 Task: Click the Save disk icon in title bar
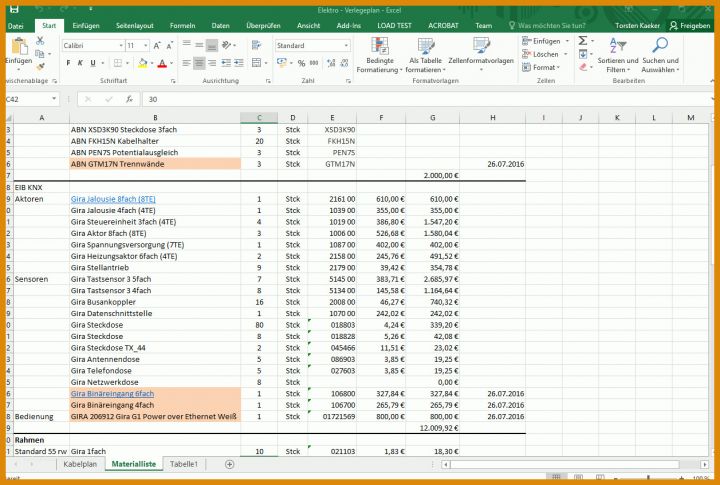coord(14,10)
